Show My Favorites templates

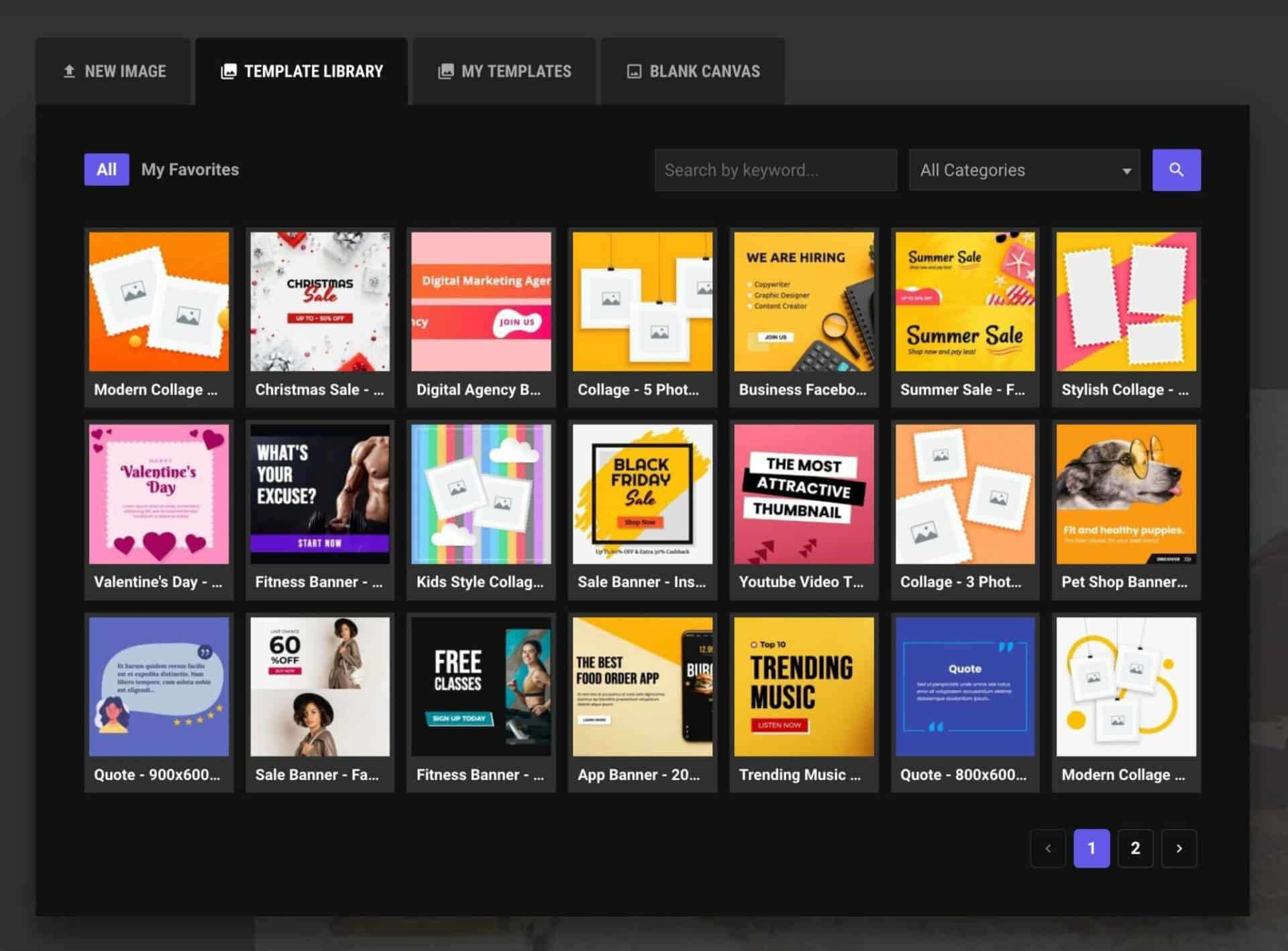190,170
